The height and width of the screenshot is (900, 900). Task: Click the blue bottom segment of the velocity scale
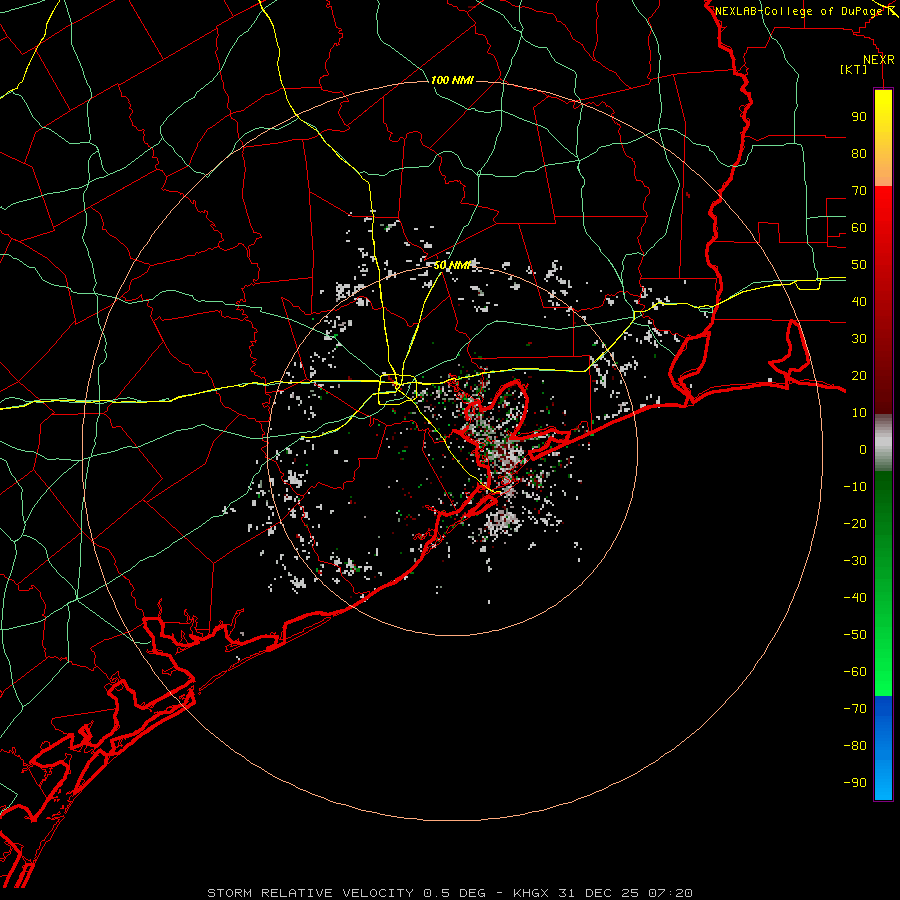(x=883, y=748)
